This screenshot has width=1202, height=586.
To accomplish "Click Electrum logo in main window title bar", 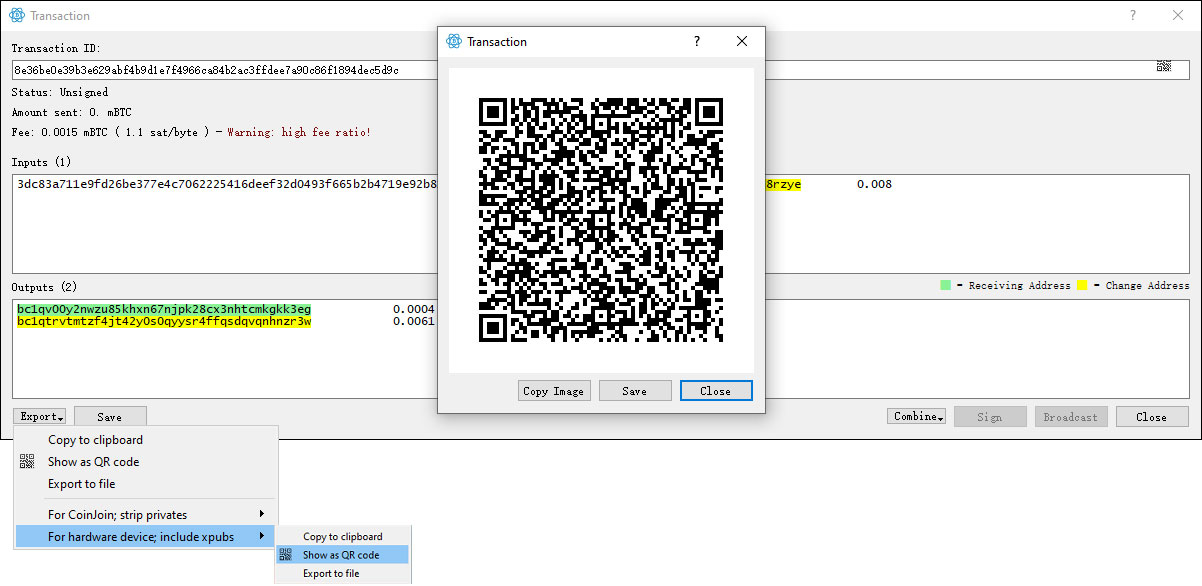I will [16, 16].
